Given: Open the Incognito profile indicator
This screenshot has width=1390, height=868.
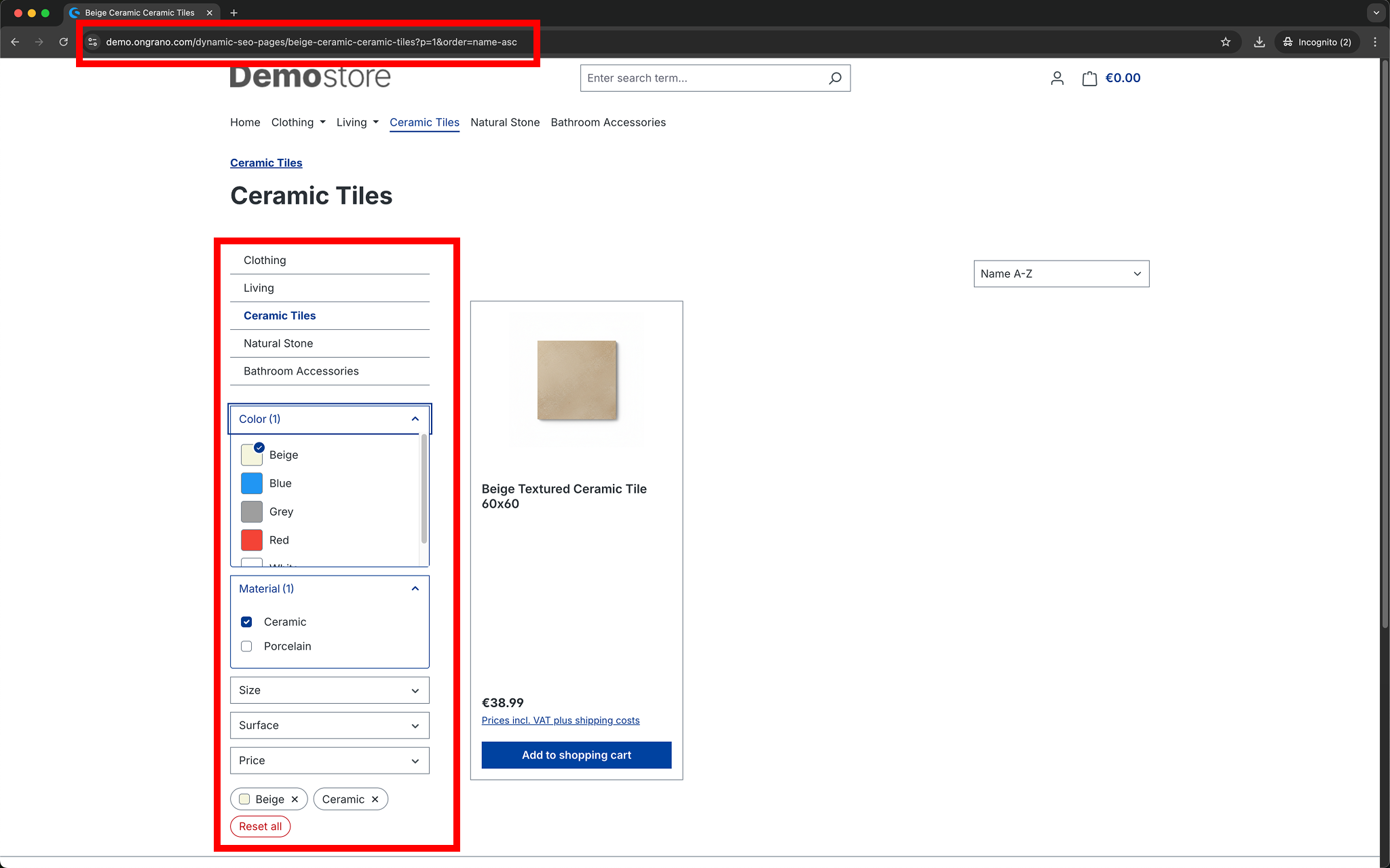Looking at the screenshot, I should tap(1317, 42).
